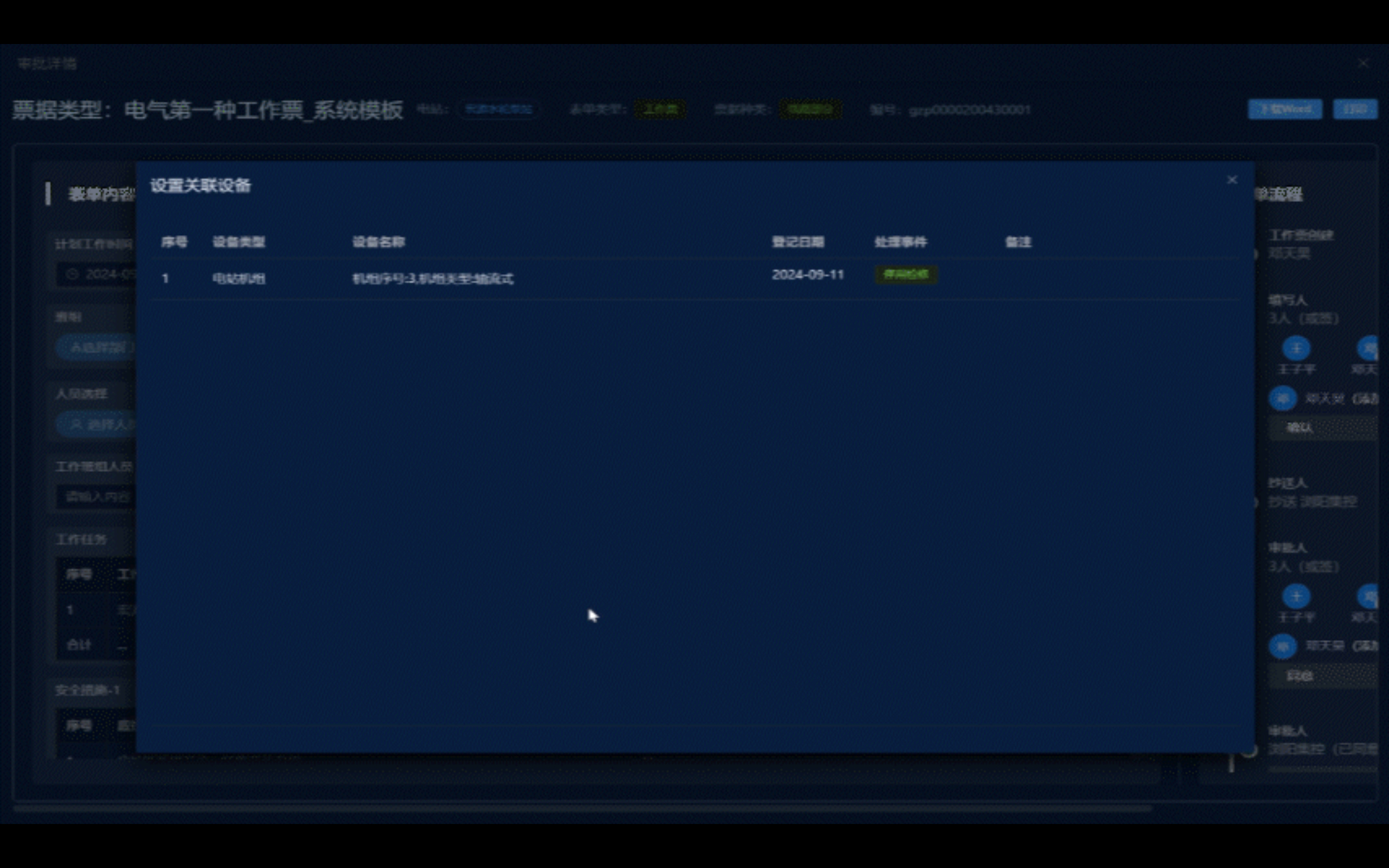Image resolution: width=1389 pixels, height=868 pixels.
Task: Select the 电站机组 device row
Action: 239,278
